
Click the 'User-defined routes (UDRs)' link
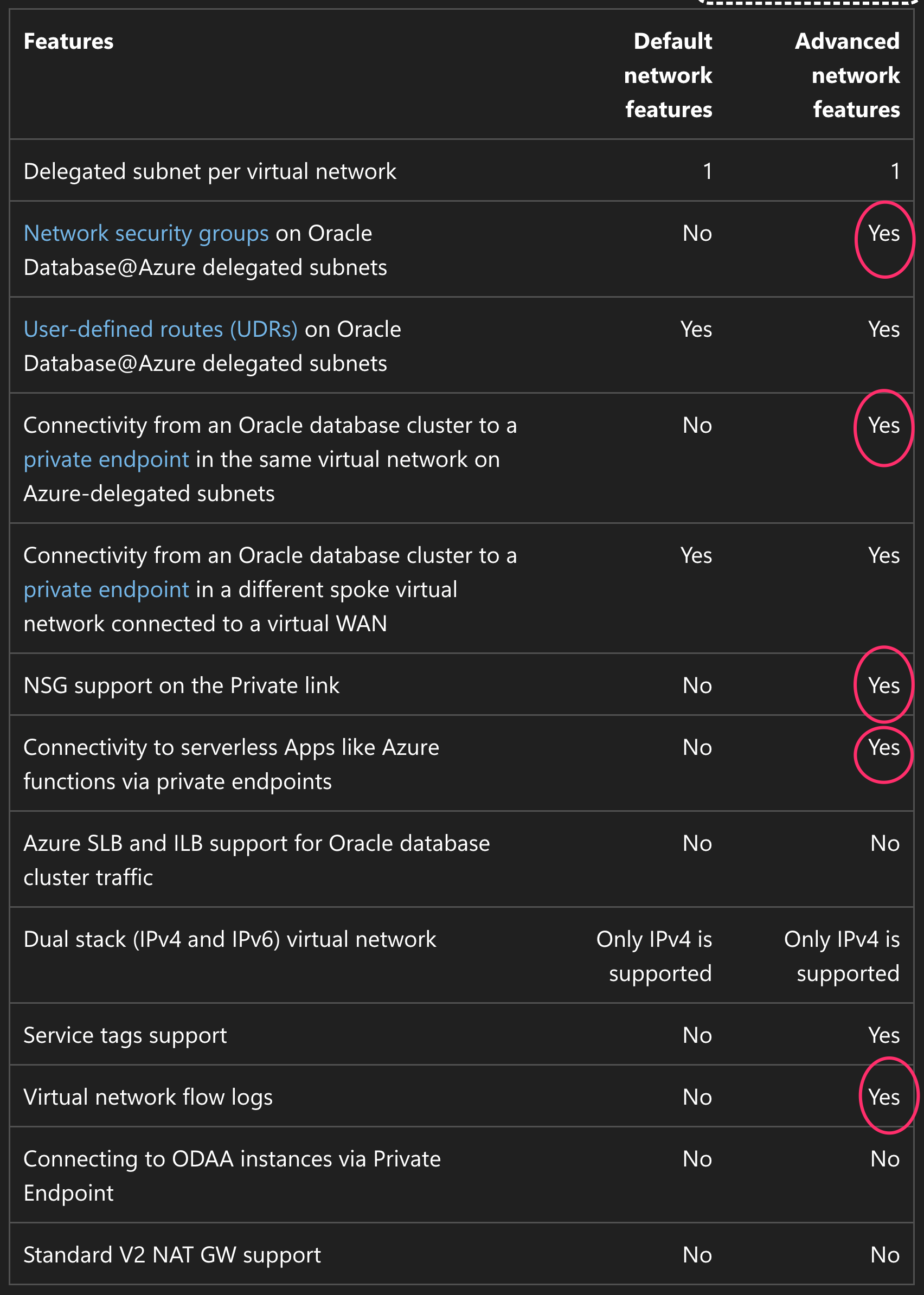(x=161, y=329)
